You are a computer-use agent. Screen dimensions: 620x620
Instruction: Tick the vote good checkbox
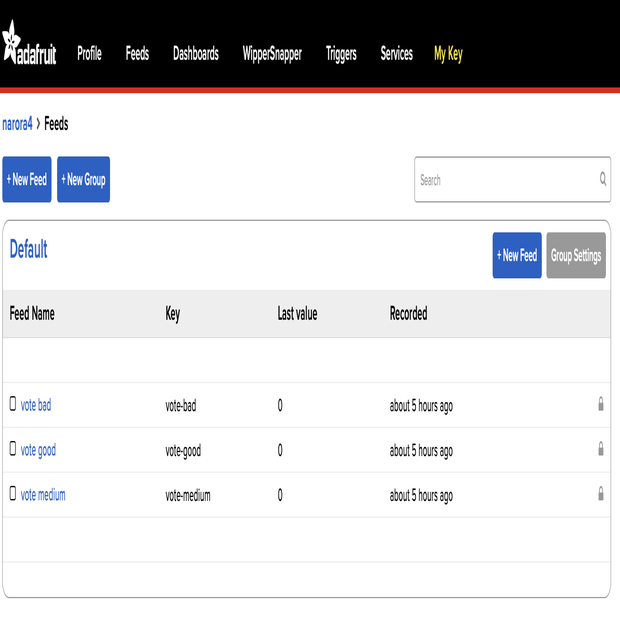[13, 449]
